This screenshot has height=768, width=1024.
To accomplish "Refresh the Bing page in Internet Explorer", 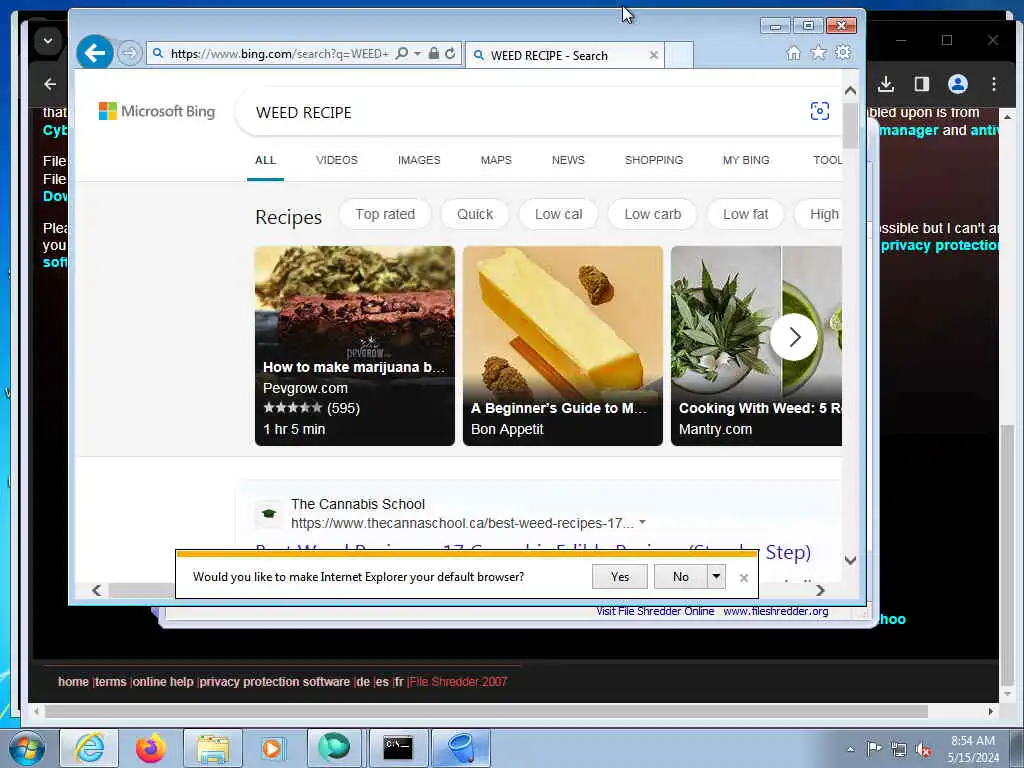I will (450, 54).
